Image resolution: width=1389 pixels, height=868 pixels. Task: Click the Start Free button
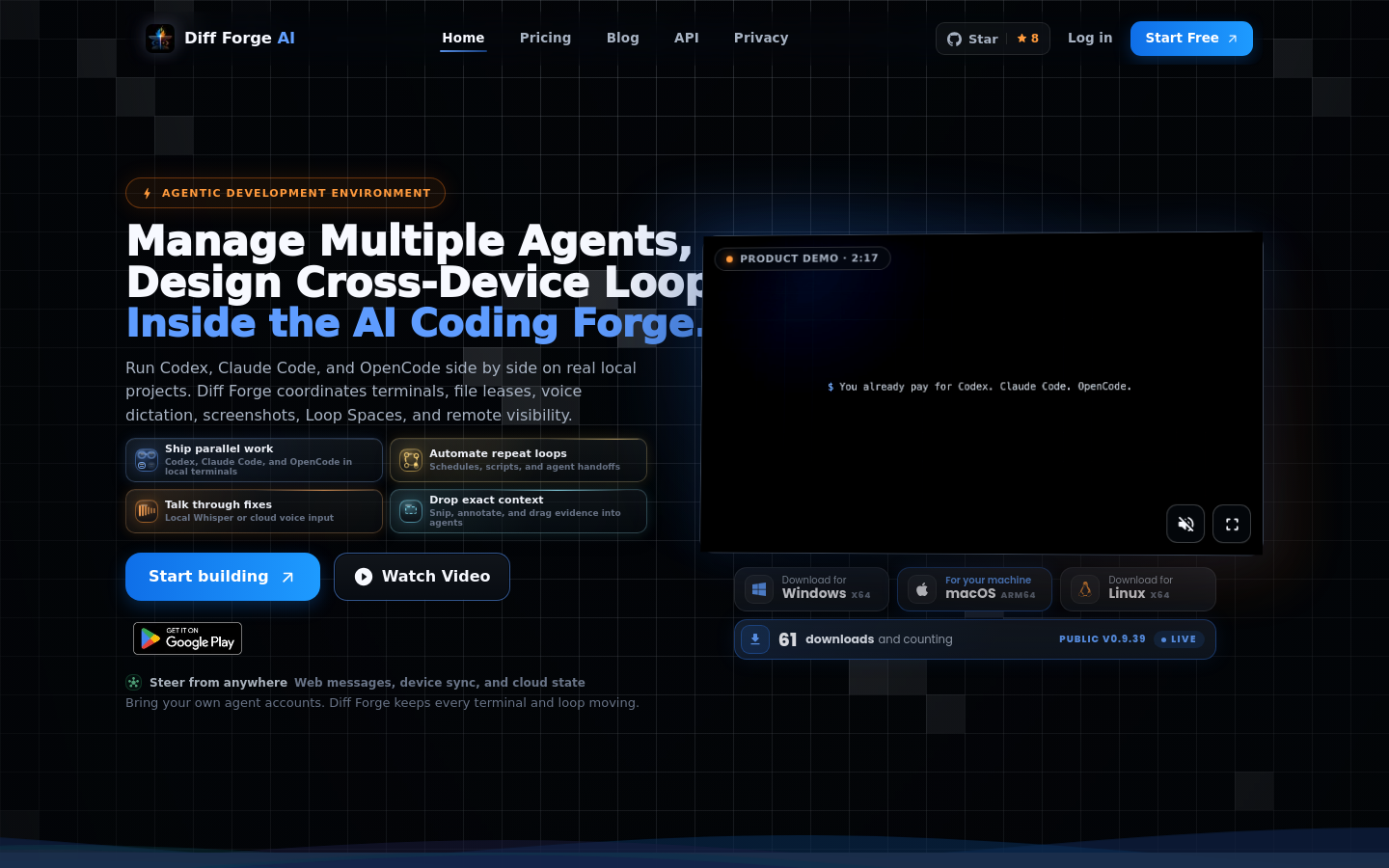1191,39
